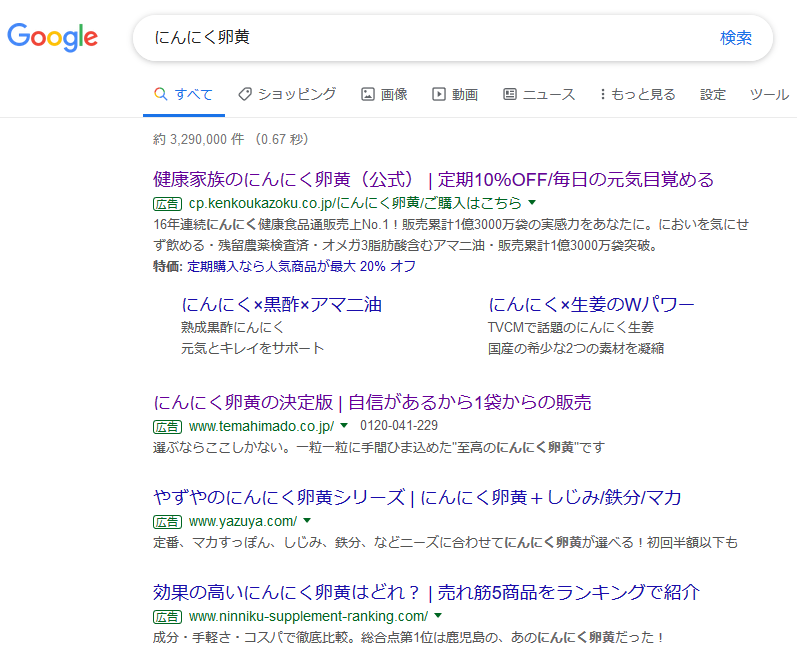Open にんにく×生姜のWパワー sitelink
Image resolution: width=797 pixels, height=661 pixels.
click(x=591, y=305)
